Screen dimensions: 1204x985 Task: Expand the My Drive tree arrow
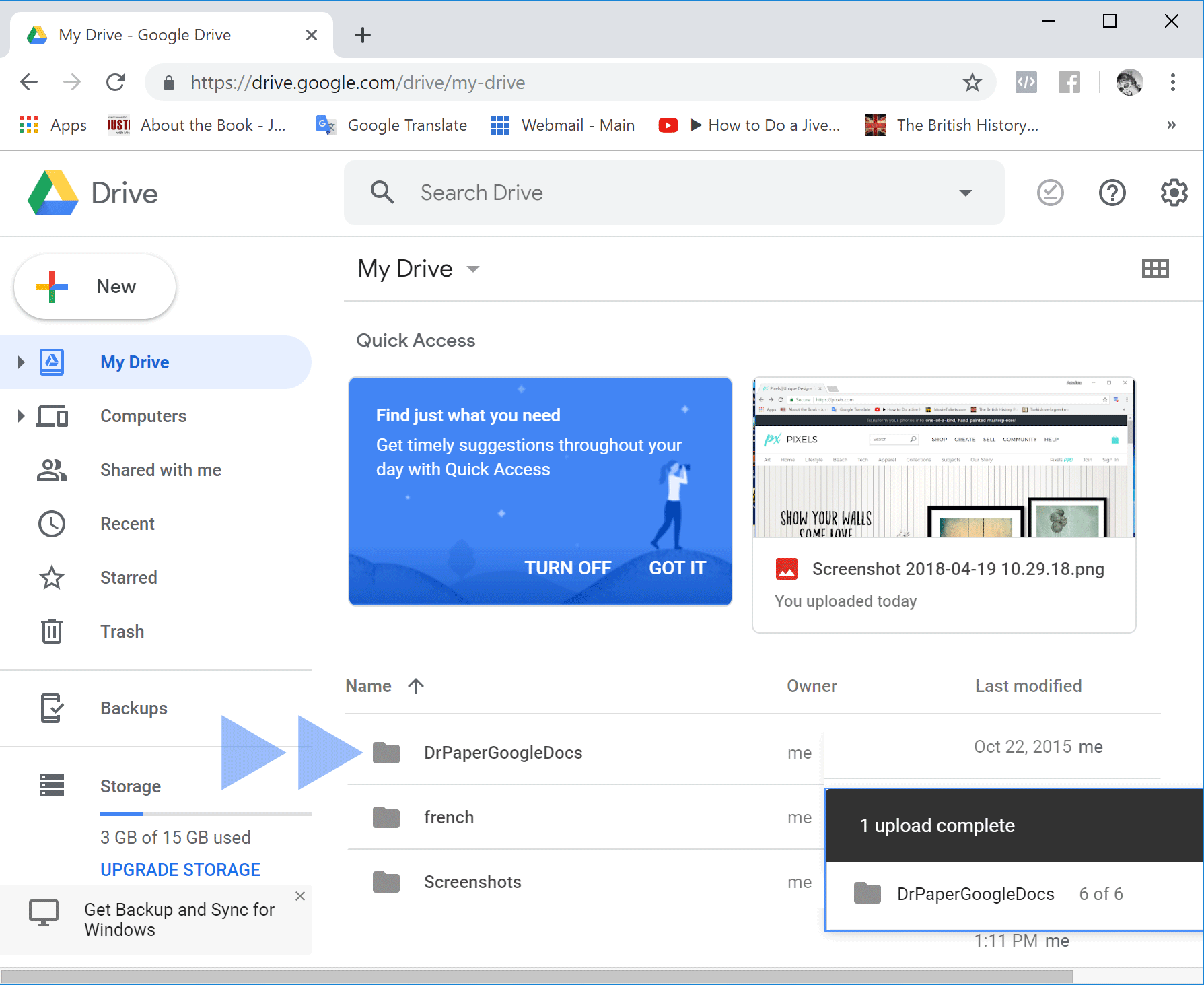pyautogui.click(x=21, y=362)
